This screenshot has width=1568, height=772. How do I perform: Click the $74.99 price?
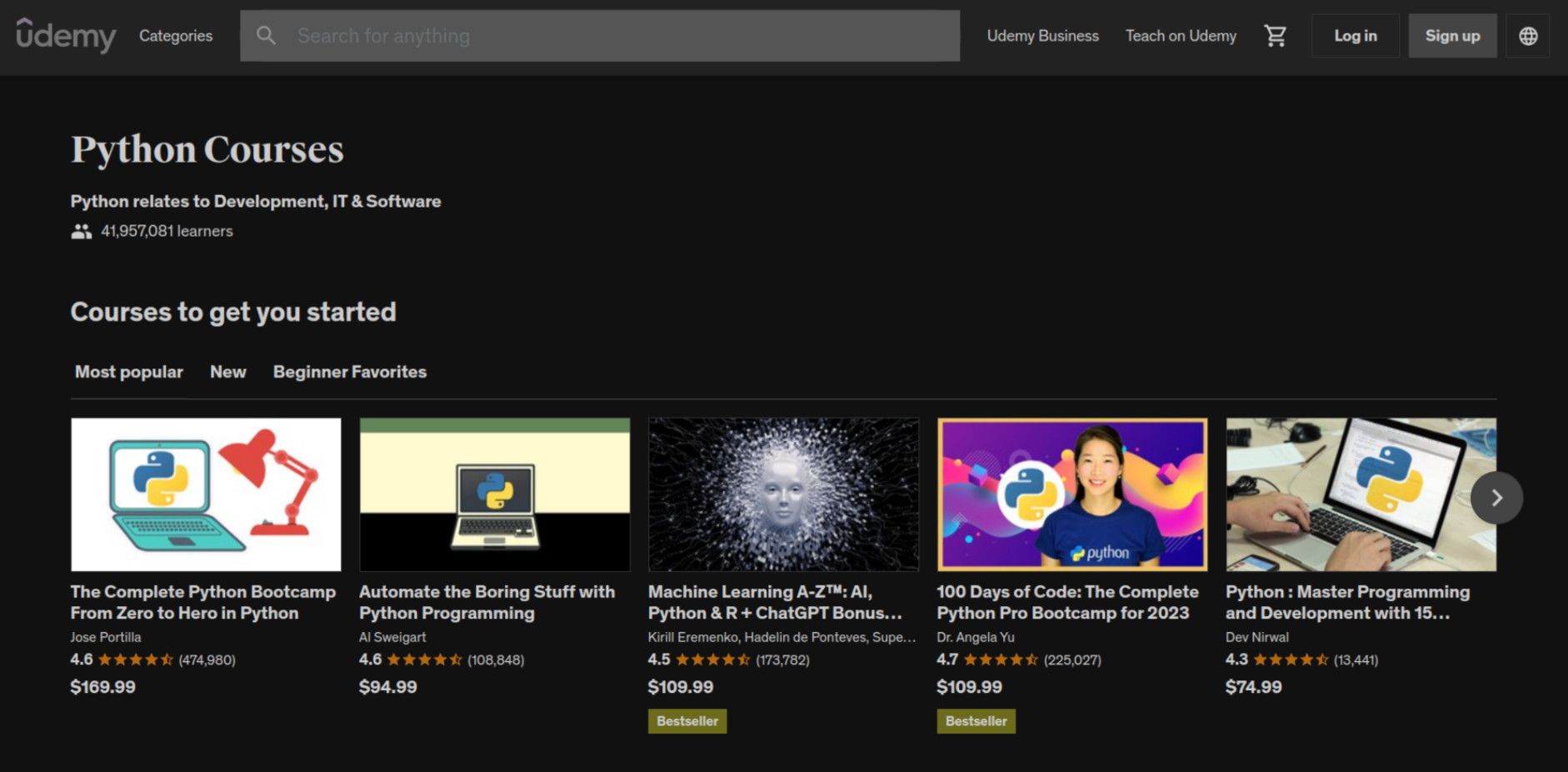point(1254,687)
